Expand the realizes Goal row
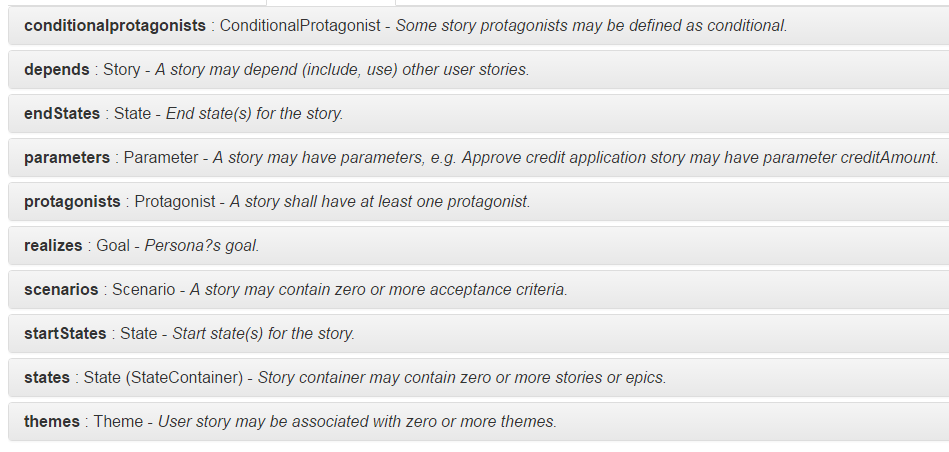Image resolution: width=949 pixels, height=452 pixels. pyautogui.click(x=478, y=246)
